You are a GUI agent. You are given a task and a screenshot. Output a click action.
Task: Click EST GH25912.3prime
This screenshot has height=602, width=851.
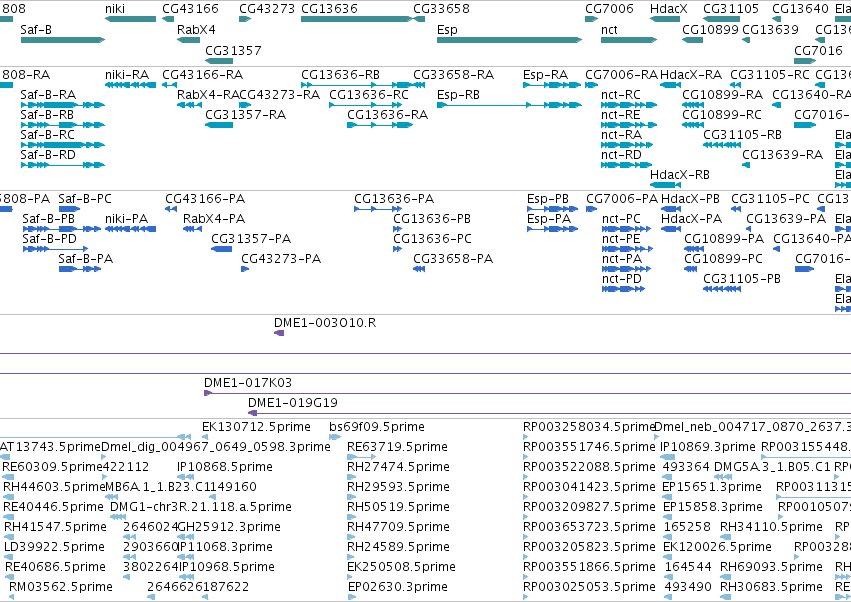[229, 527]
